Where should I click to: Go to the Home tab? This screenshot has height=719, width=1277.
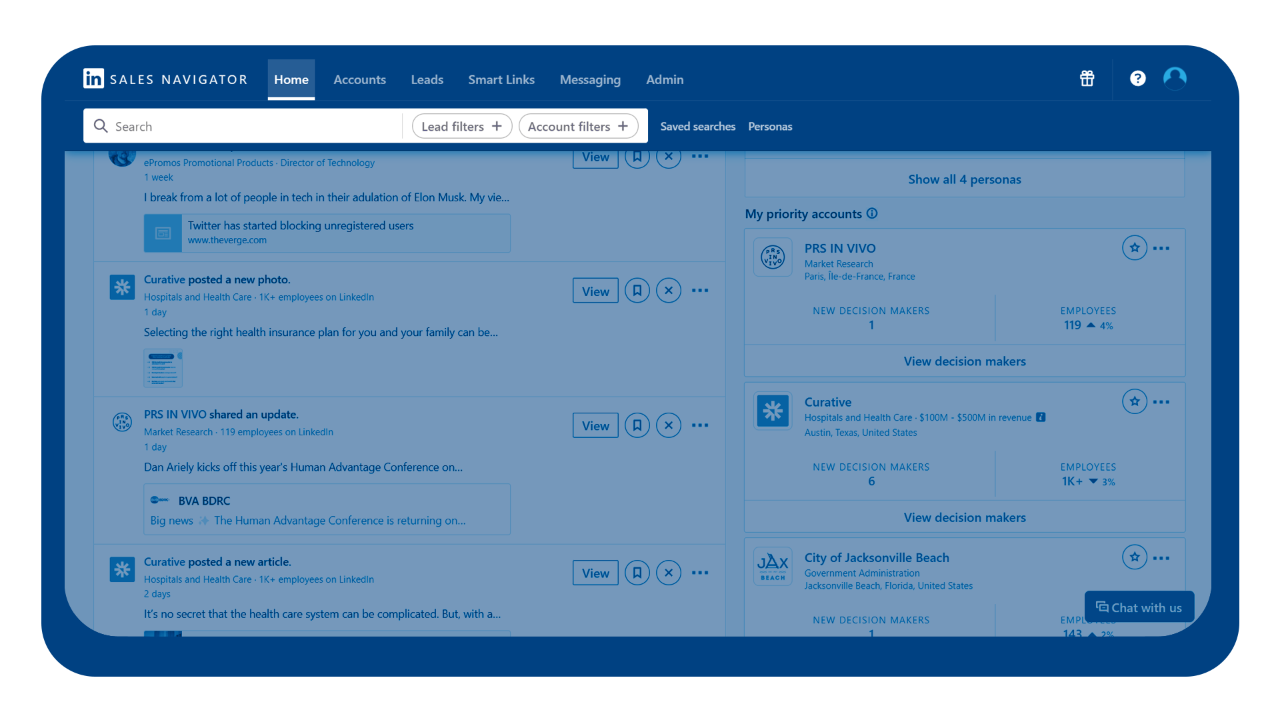(x=291, y=80)
